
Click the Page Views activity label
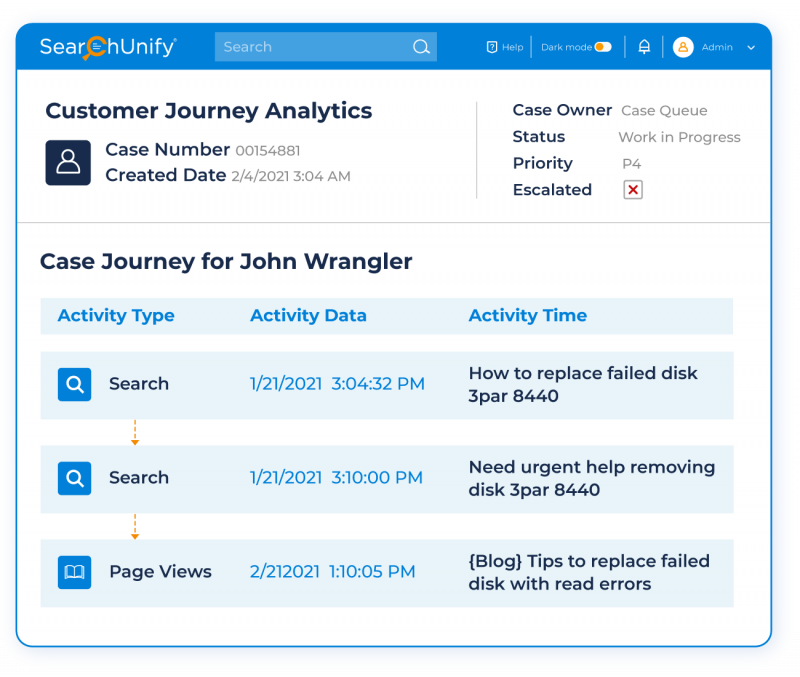click(160, 572)
